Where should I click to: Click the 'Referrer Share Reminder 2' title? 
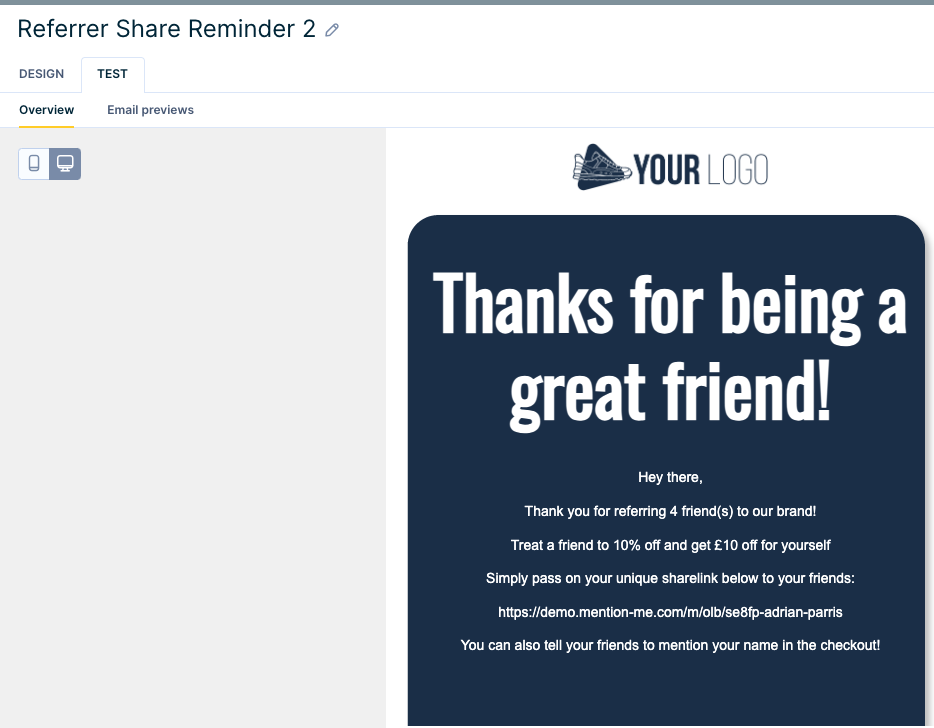point(167,29)
